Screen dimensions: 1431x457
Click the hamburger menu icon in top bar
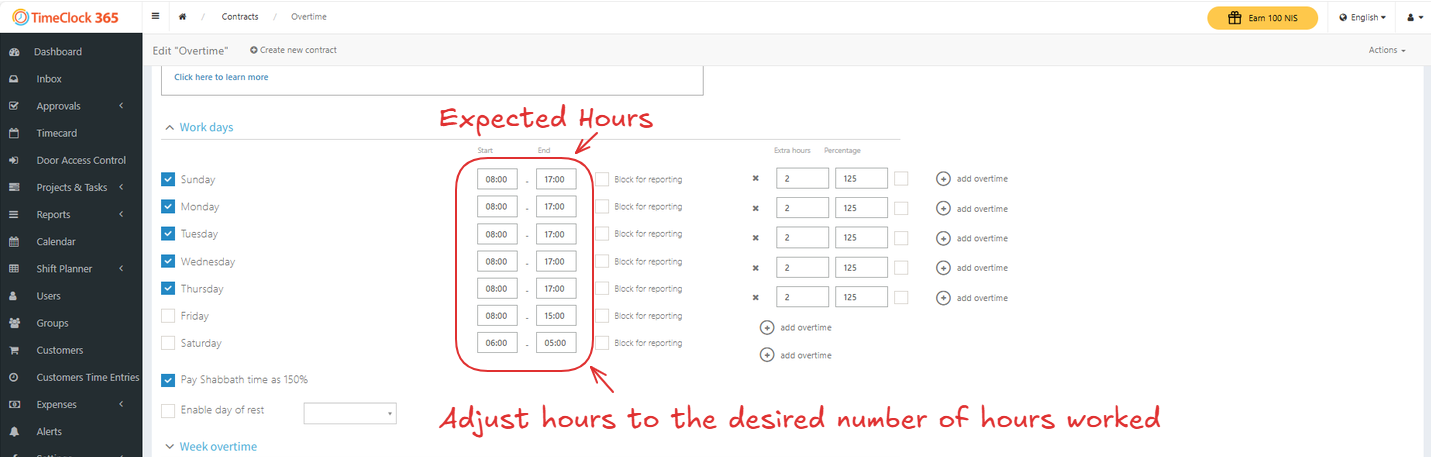coord(155,17)
